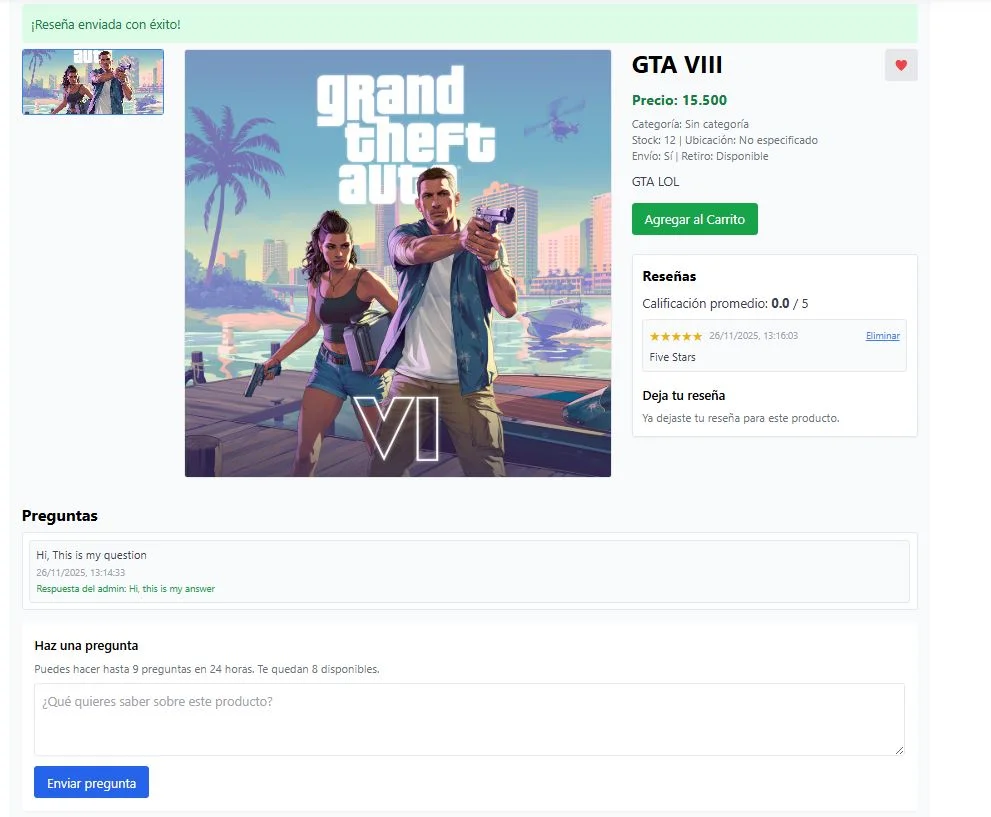
Task: Click the five gold stars rating
Action: click(x=676, y=336)
